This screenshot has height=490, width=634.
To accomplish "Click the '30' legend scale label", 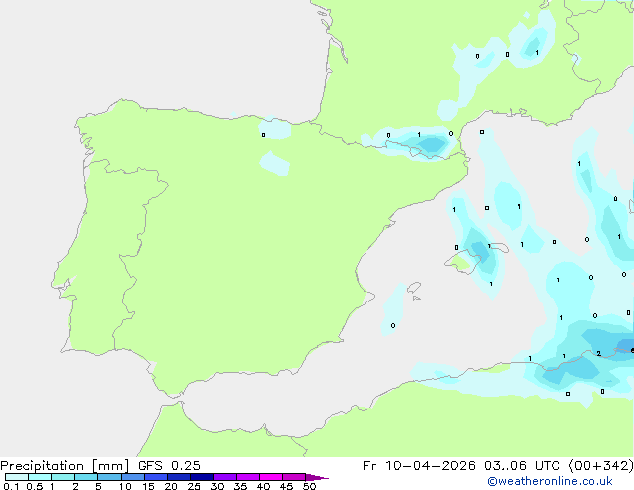I will point(217,486).
